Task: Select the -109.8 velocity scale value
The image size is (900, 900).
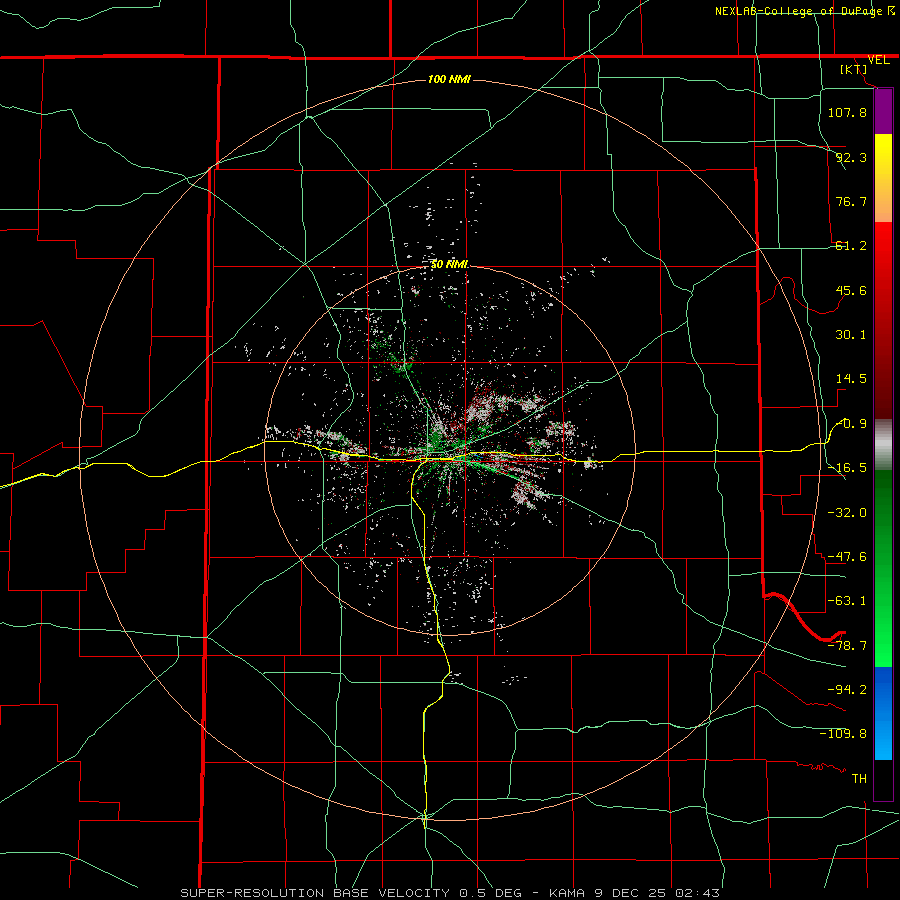Action: tap(843, 734)
